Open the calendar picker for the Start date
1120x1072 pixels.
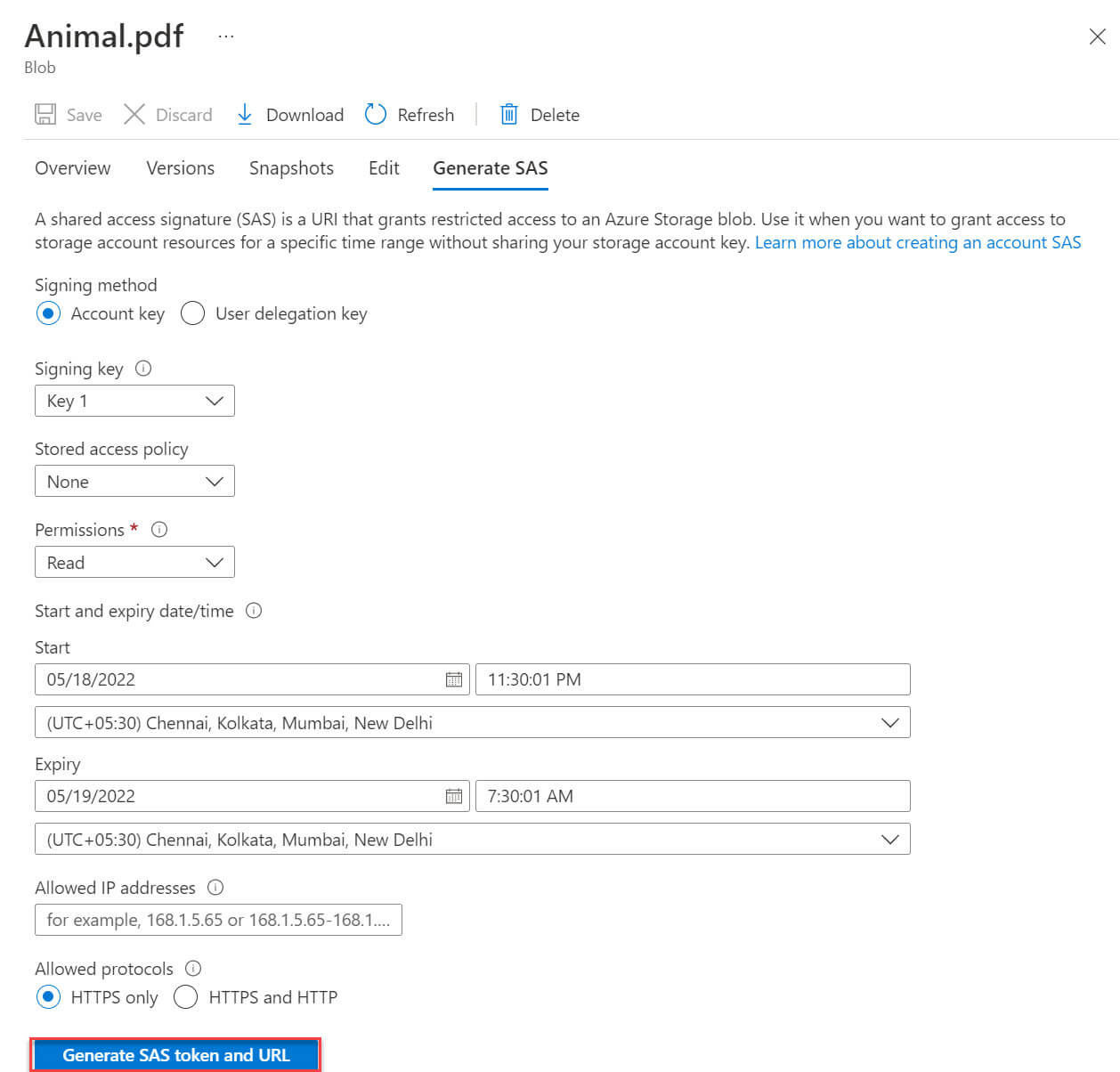455,679
